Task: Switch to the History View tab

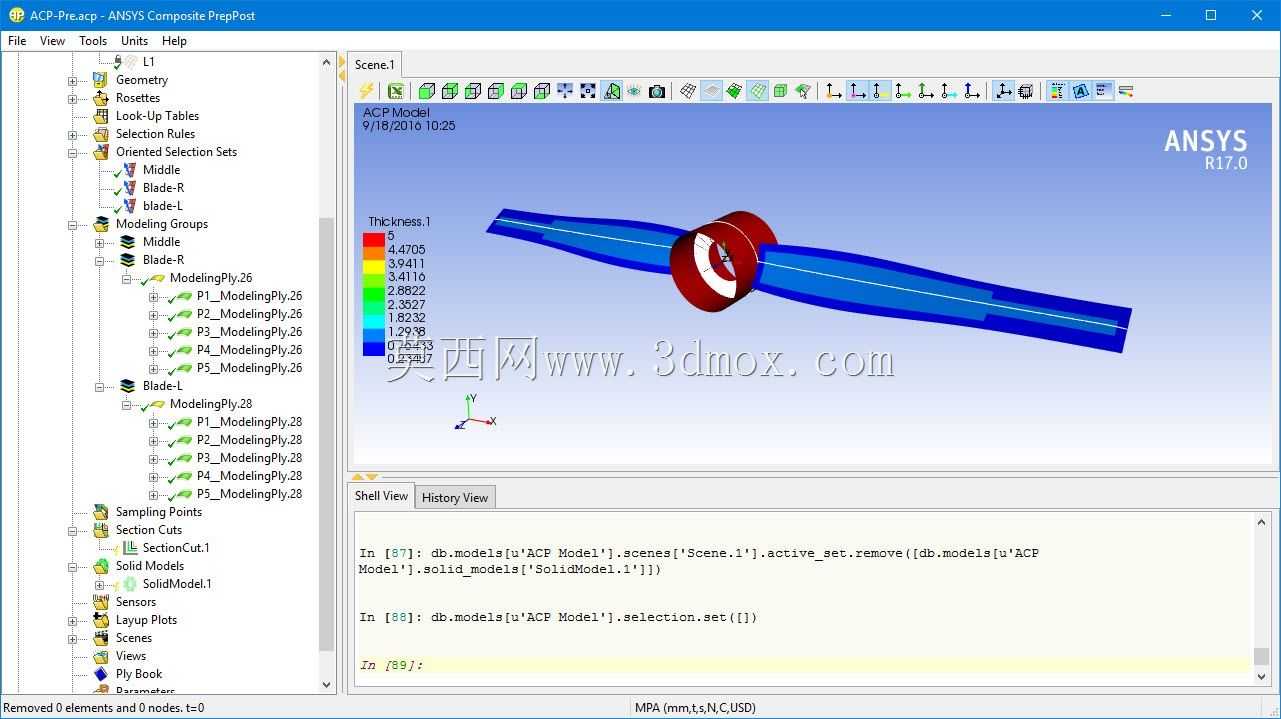Action: [x=455, y=497]
